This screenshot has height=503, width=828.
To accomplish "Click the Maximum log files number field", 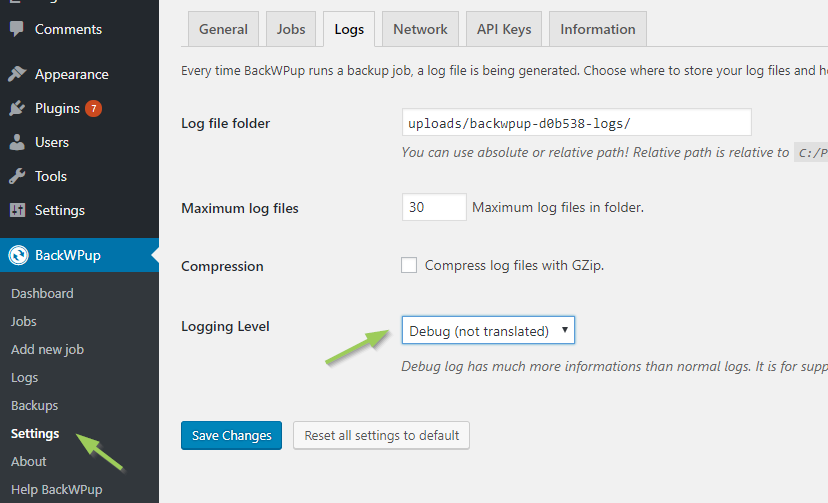I will [434, 207].
